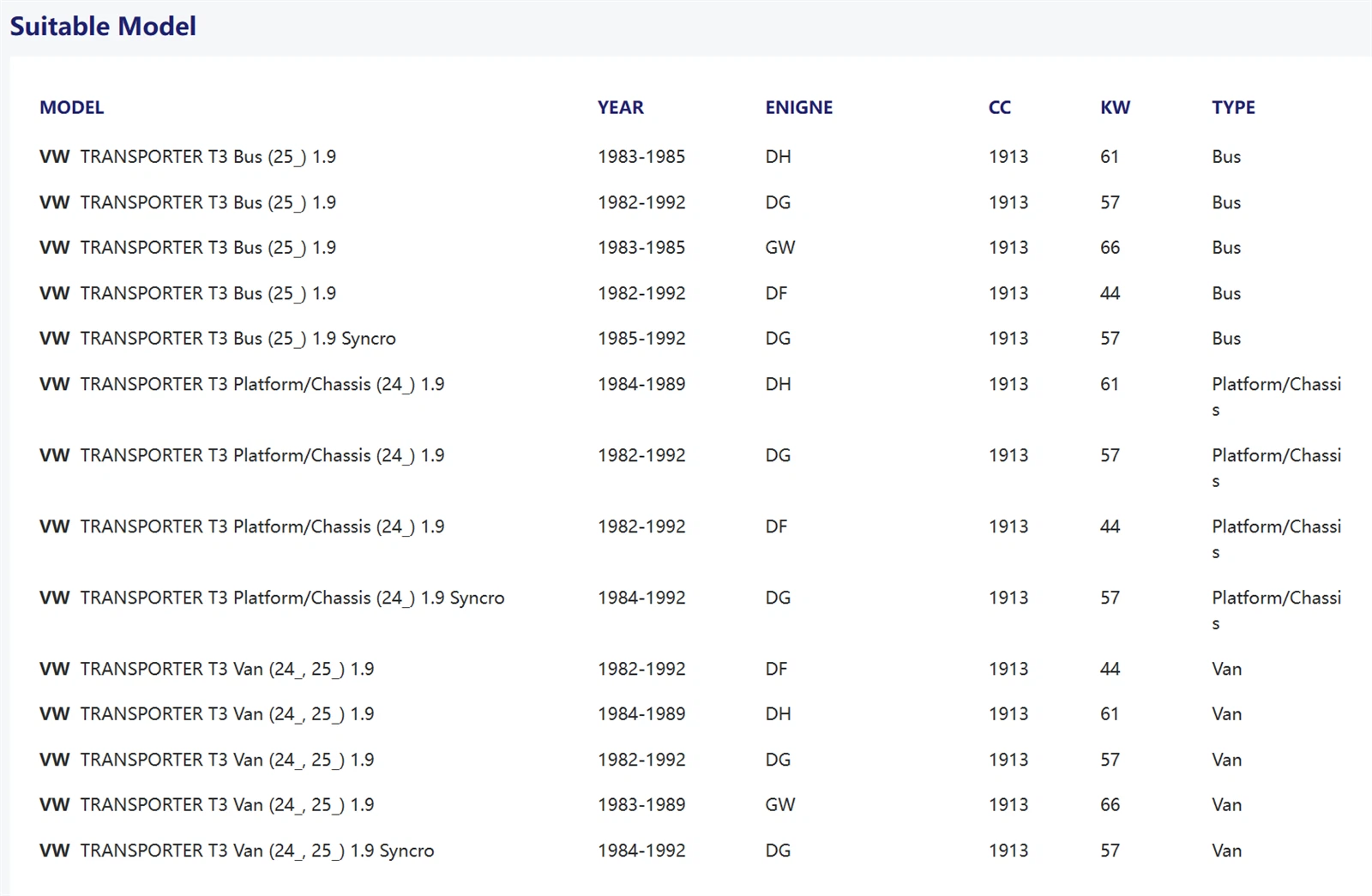
Task: Click the 1913 CC value in the Van Syncro row
Action: point(1008,851)
